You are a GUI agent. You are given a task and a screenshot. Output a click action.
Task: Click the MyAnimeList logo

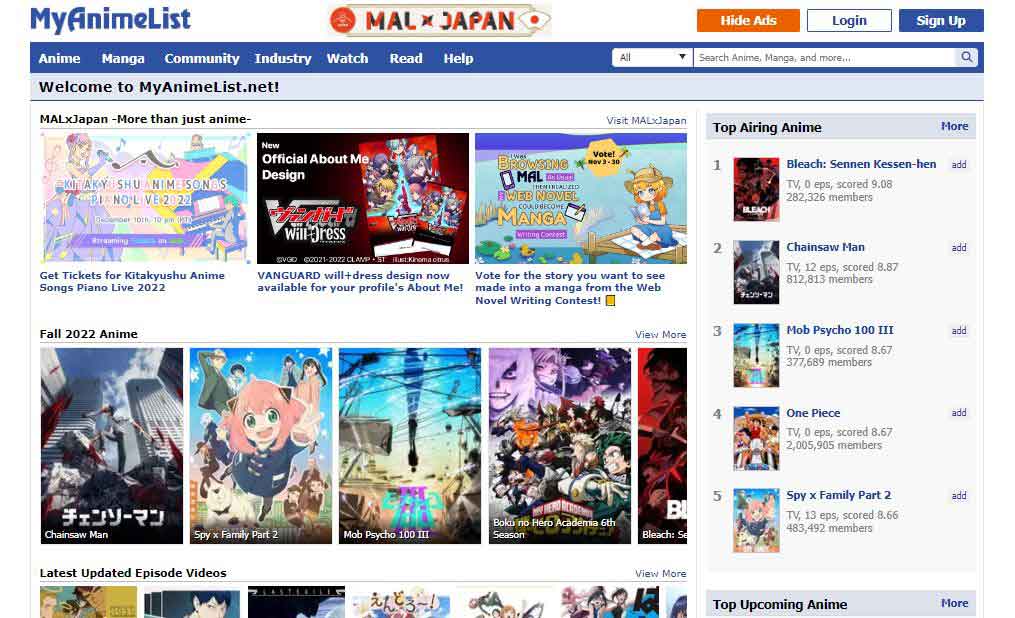pos(110,18)
